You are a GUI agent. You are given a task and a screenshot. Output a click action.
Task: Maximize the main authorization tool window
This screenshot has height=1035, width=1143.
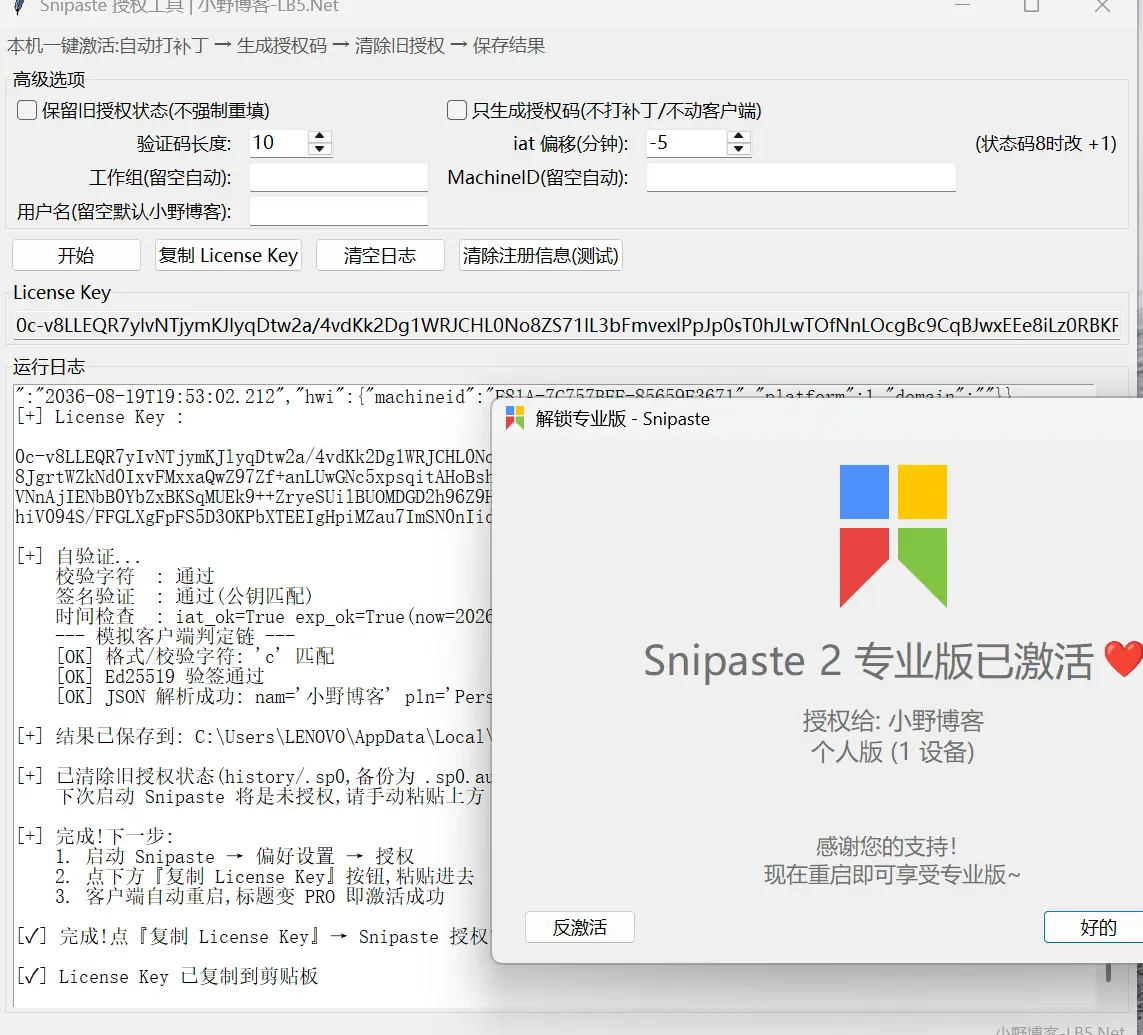pyautogui.click(x=1031, y=6)
